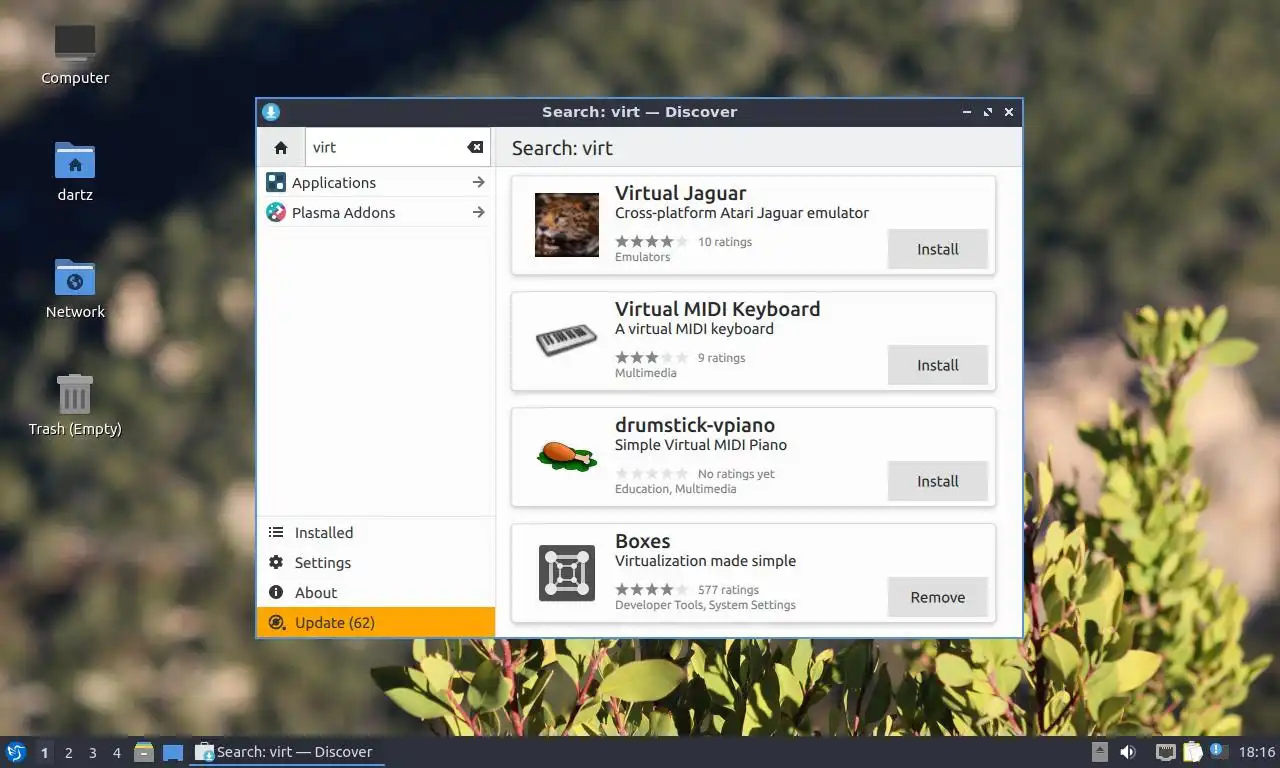Click 'Cross-platform Atari Jaguar emulator' description
Image resolution: width=1280 pixels, height=768 pixels.
742,213
